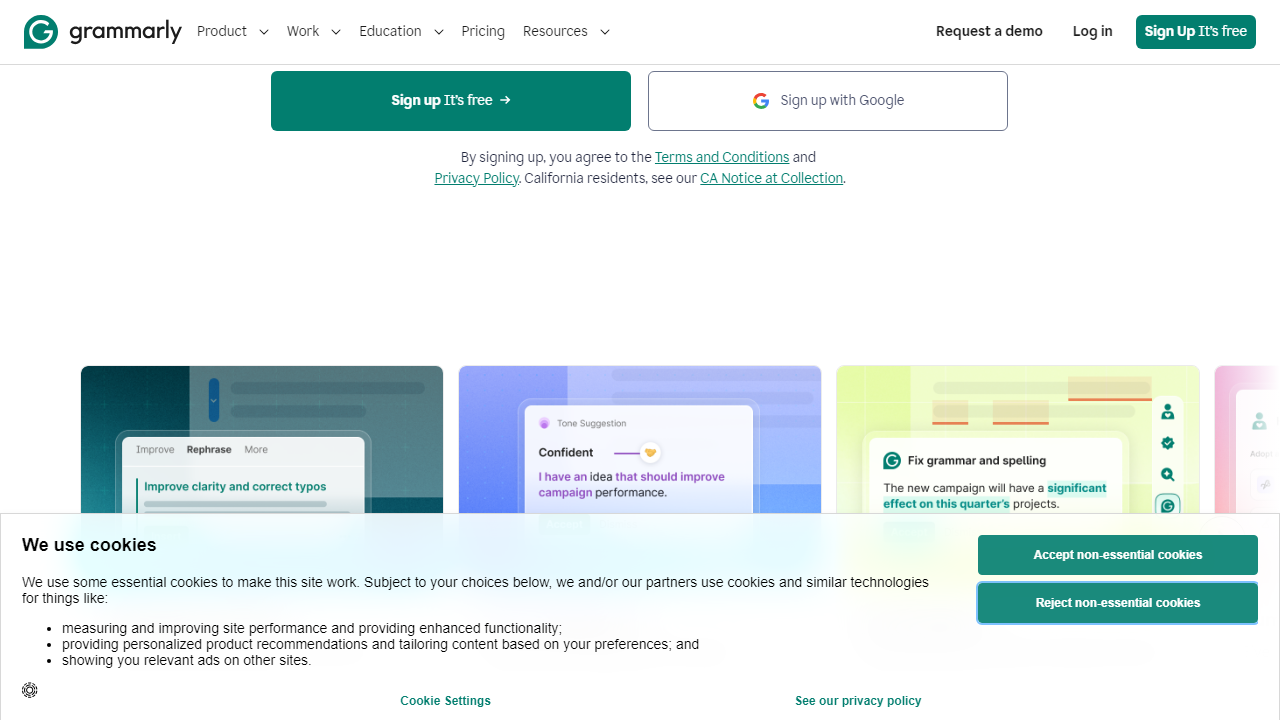This screenshot has width=1280, height=720.
Task: Reject non-essential cookies
Action: 1118,603
